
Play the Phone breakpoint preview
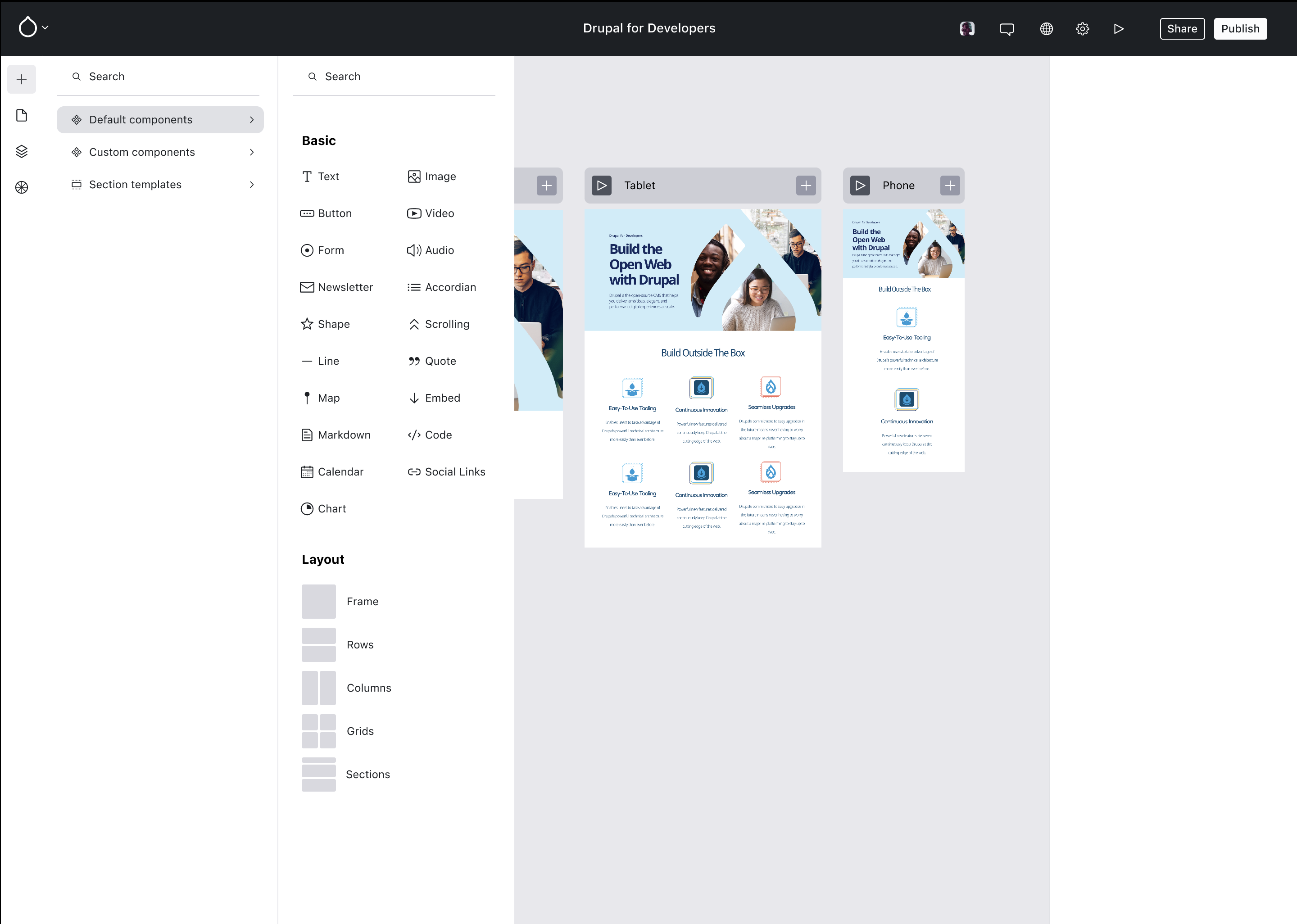pos(860,186)
